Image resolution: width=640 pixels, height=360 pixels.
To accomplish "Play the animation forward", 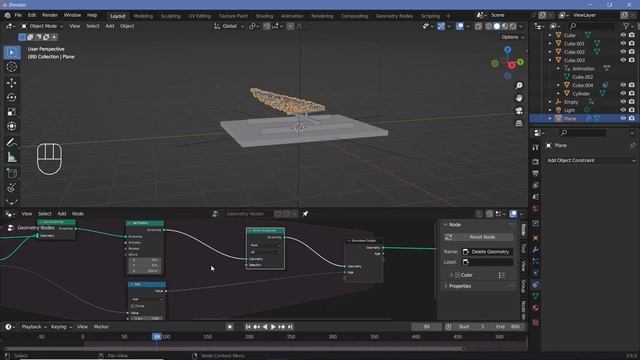I will (x=273, y=327).
